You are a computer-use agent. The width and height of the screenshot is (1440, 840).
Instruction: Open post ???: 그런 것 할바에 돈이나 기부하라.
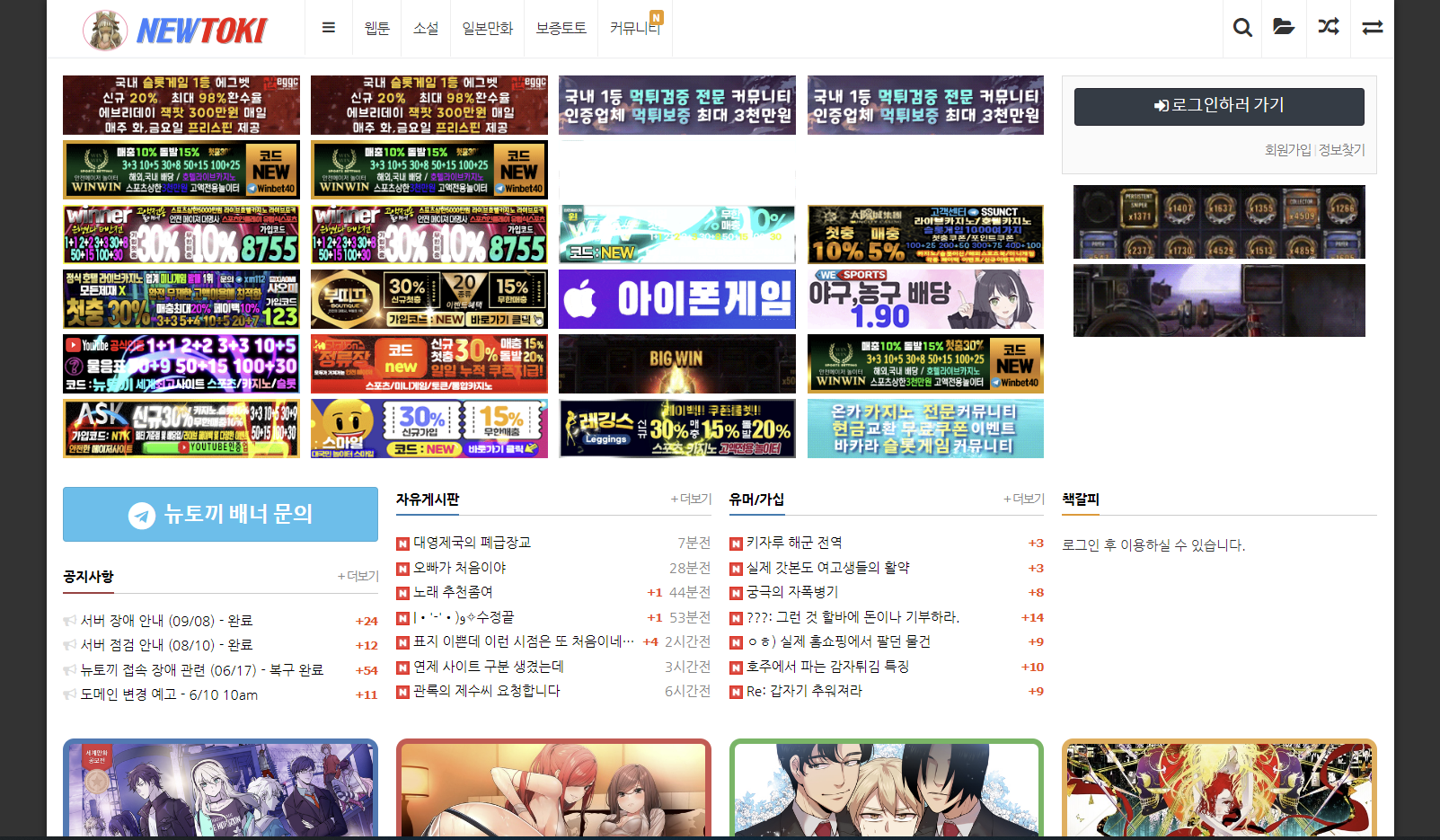(x=853, y=617)
